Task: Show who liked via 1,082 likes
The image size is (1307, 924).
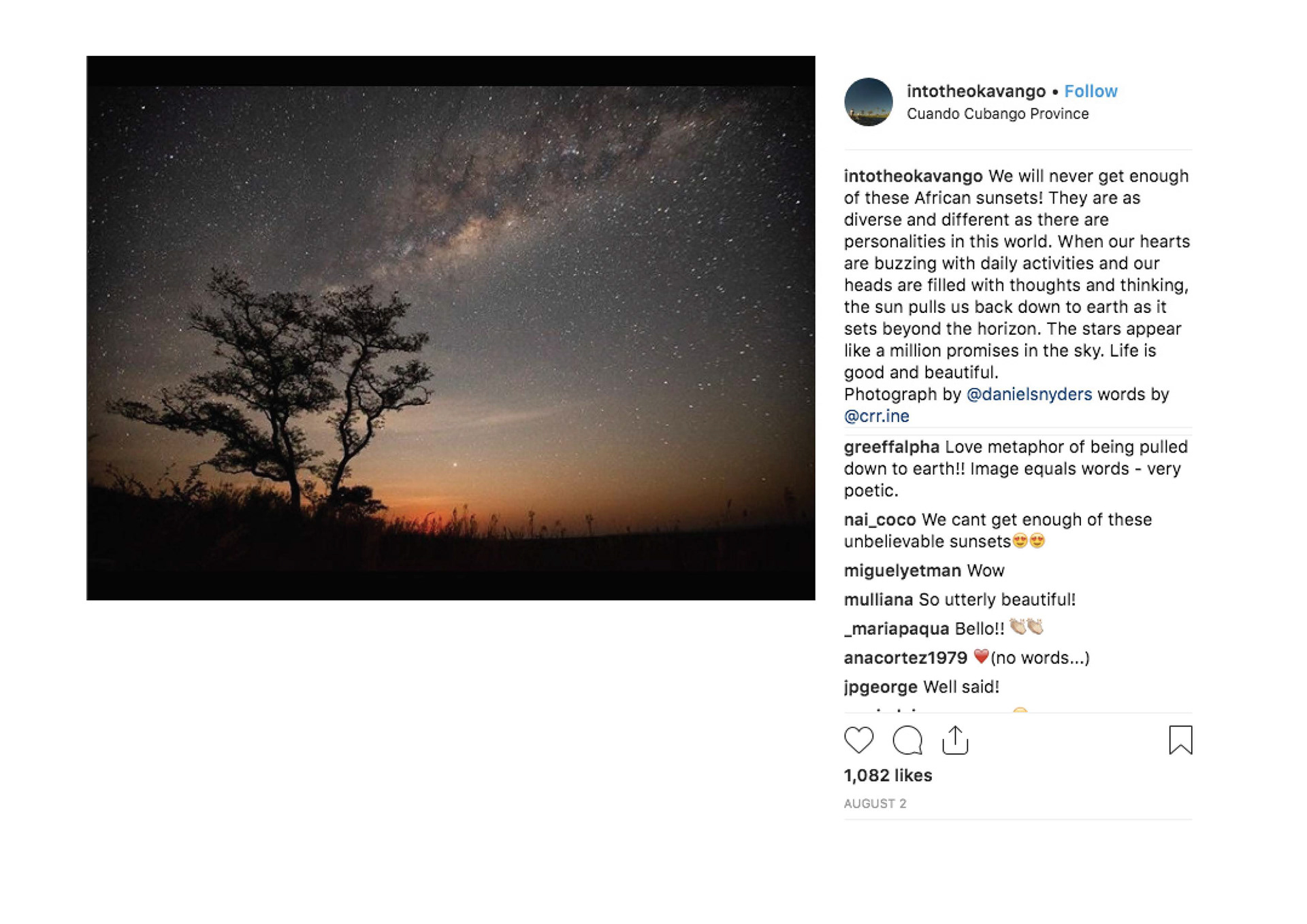Action: pyautogui.click(x=888, y=776)
